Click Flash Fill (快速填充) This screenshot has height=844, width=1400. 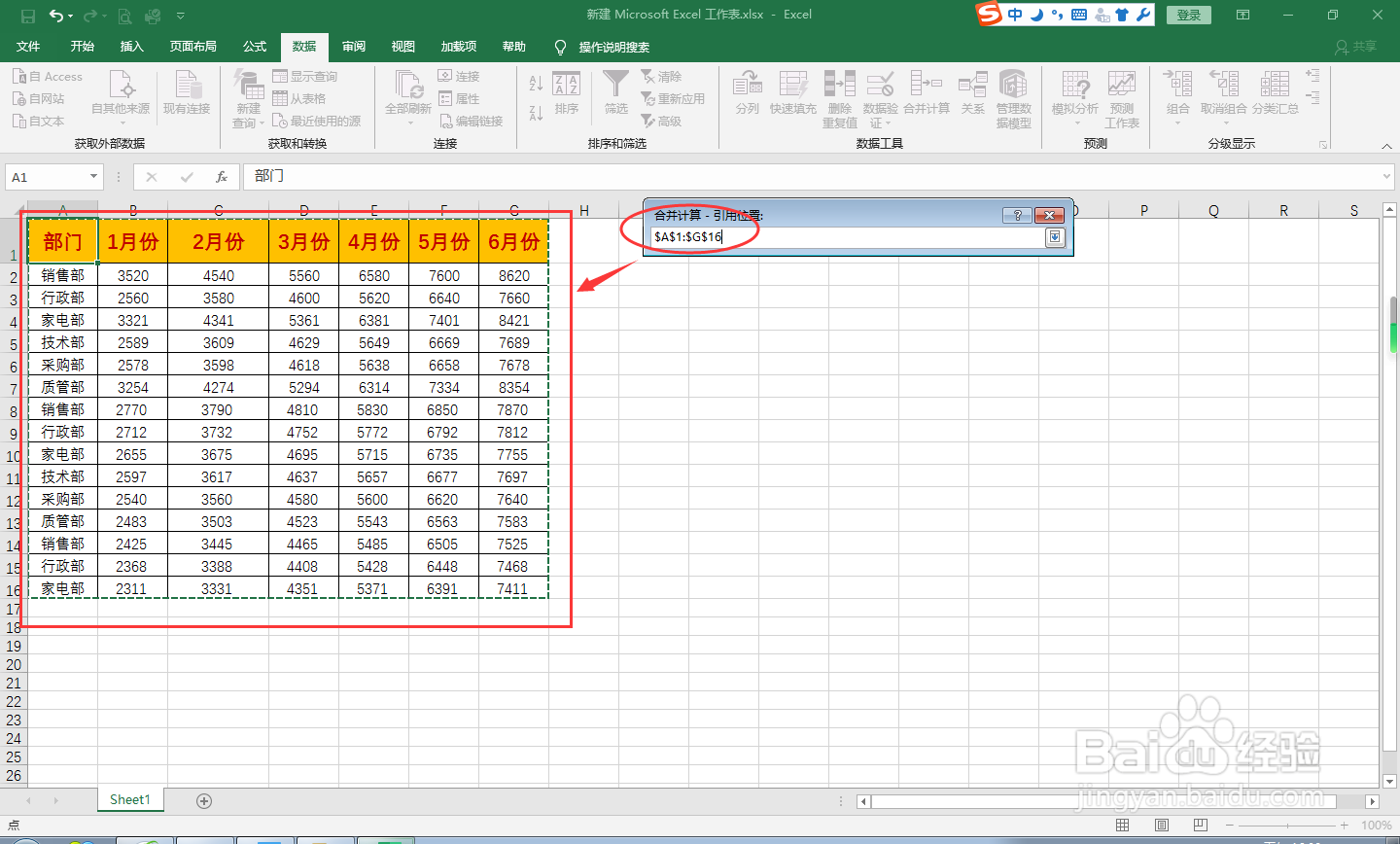[793, 94]
